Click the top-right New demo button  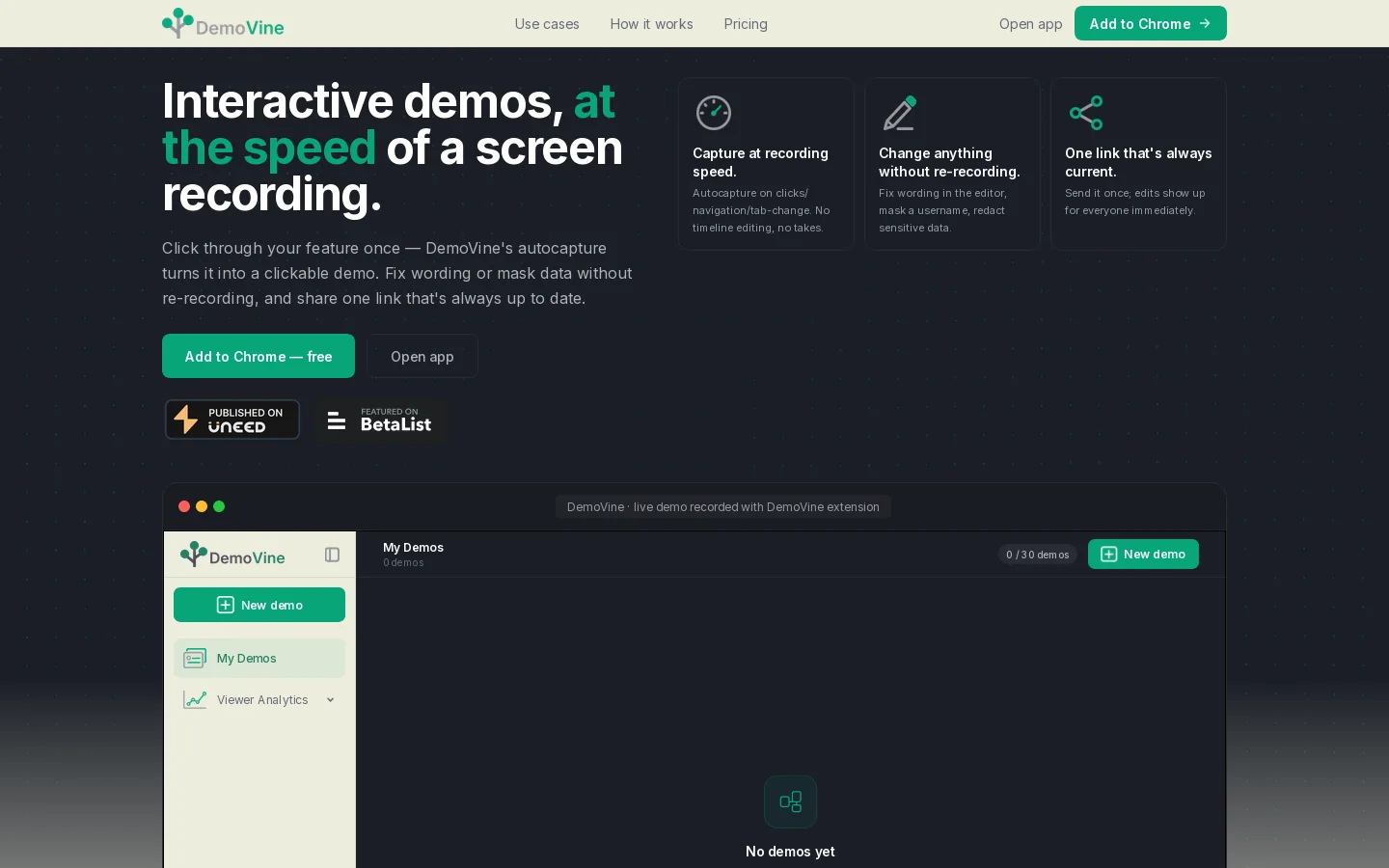tap(1143, 554)
